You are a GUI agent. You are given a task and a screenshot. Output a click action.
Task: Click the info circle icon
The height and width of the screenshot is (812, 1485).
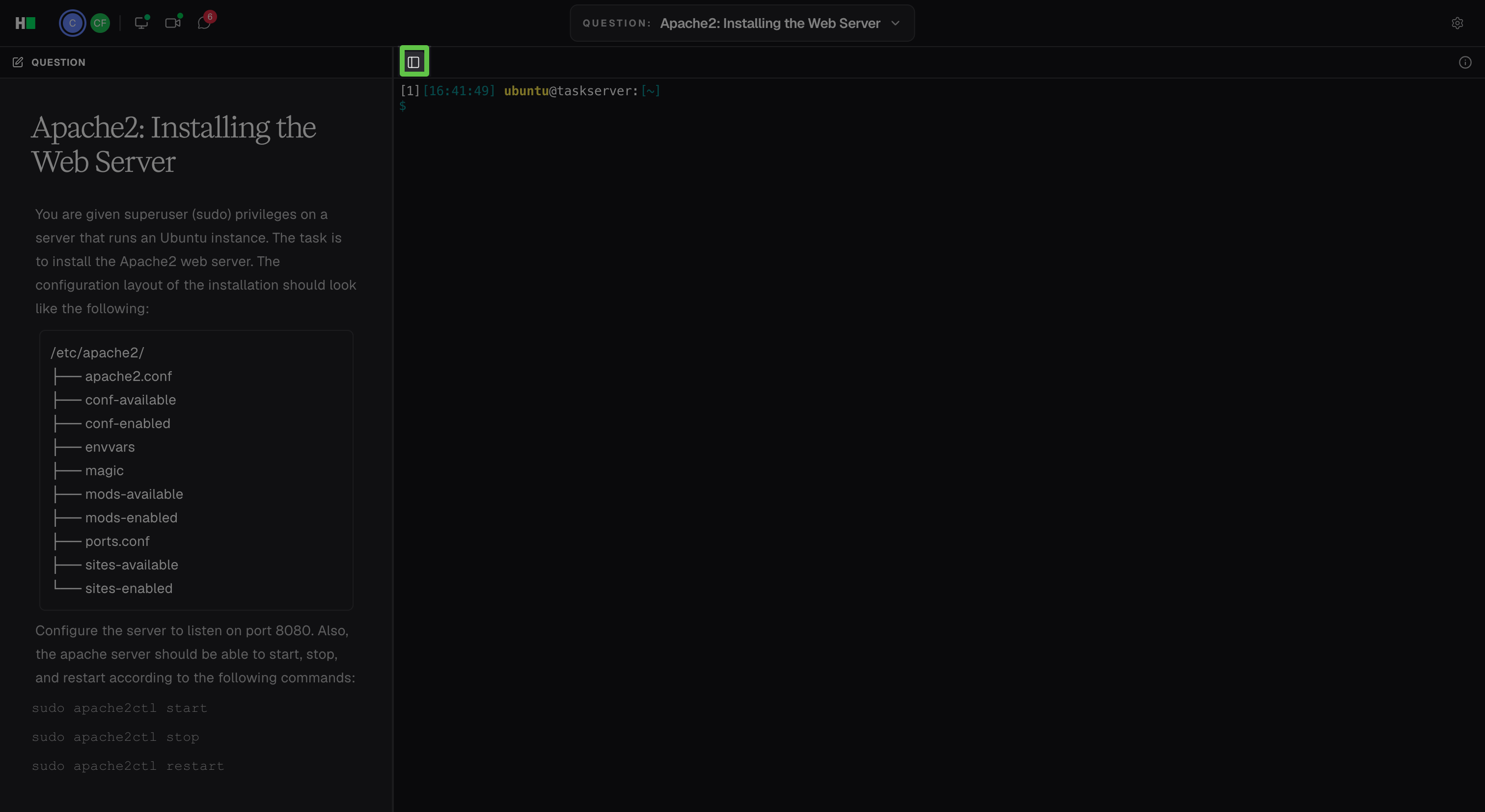(1465, 62)
